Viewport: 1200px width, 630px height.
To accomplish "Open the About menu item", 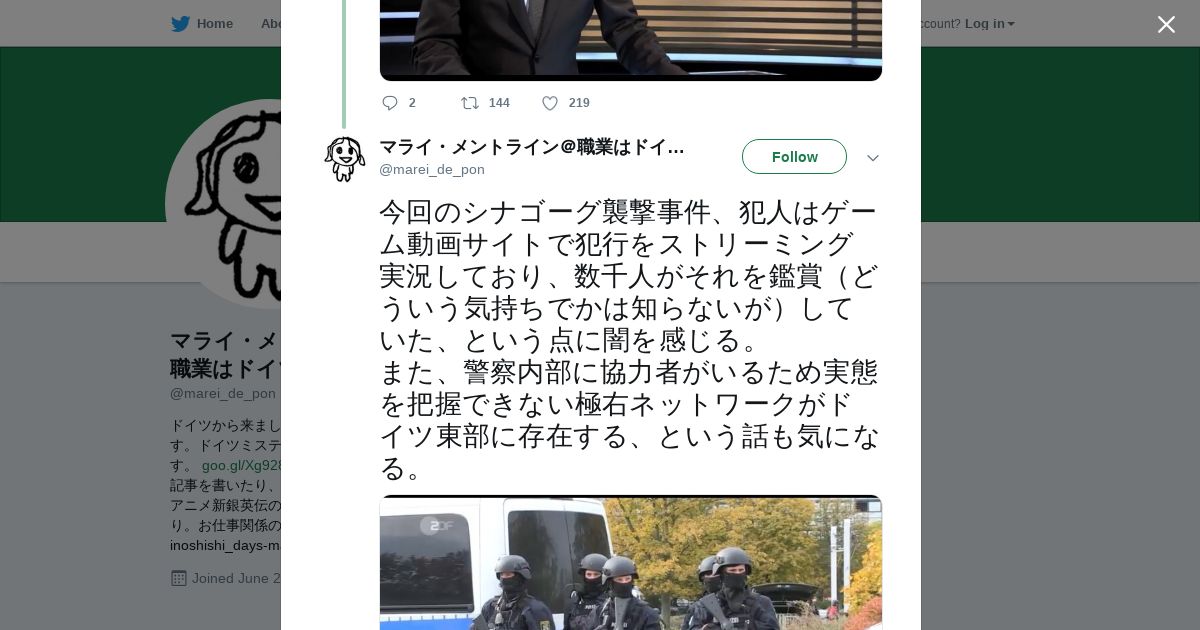I will click(271, 24).
